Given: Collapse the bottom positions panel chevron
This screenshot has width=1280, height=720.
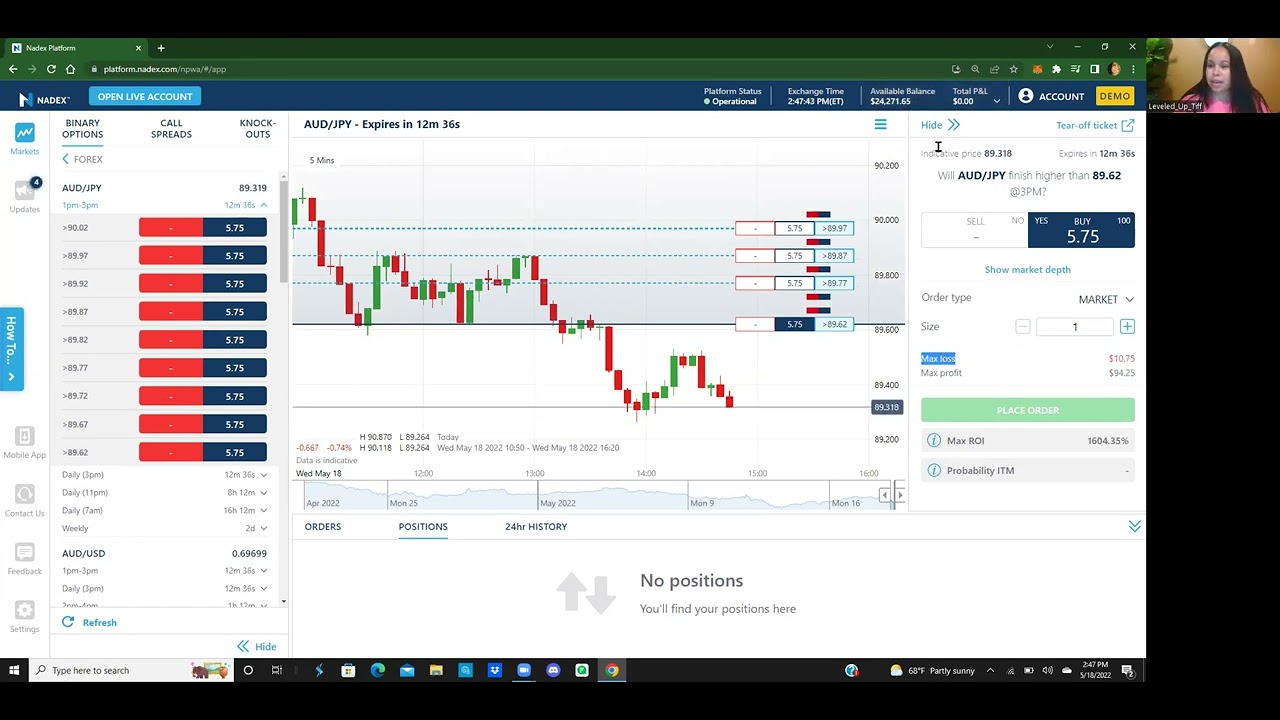Looking at the screenshot, I should (x=1134, y=526).
